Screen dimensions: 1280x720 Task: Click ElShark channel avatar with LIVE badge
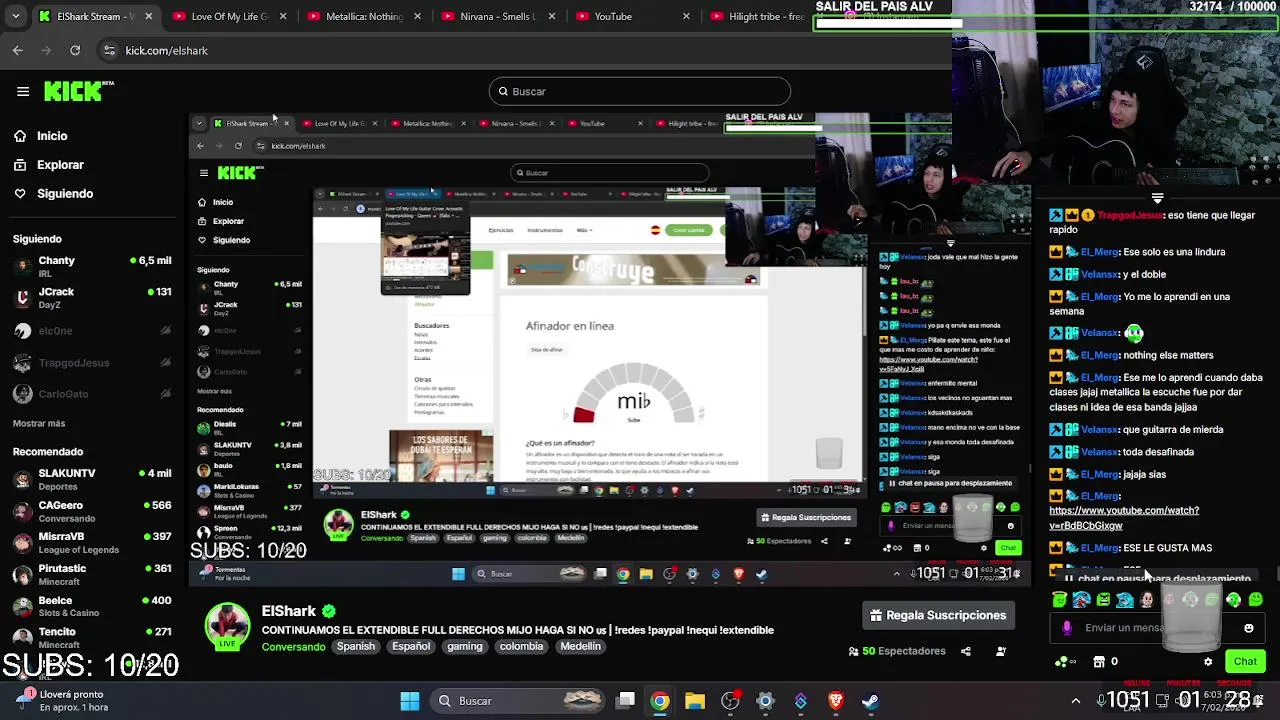tap(228, 627)
